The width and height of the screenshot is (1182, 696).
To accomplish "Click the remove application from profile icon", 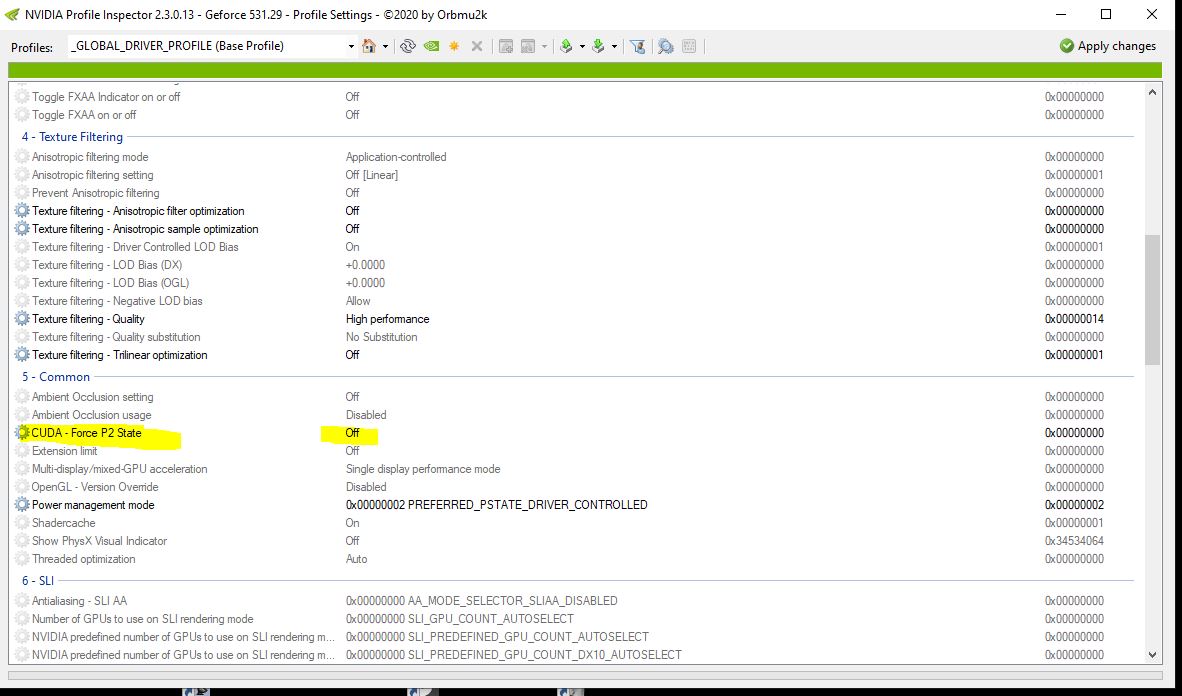I will (x=528, y=46).
